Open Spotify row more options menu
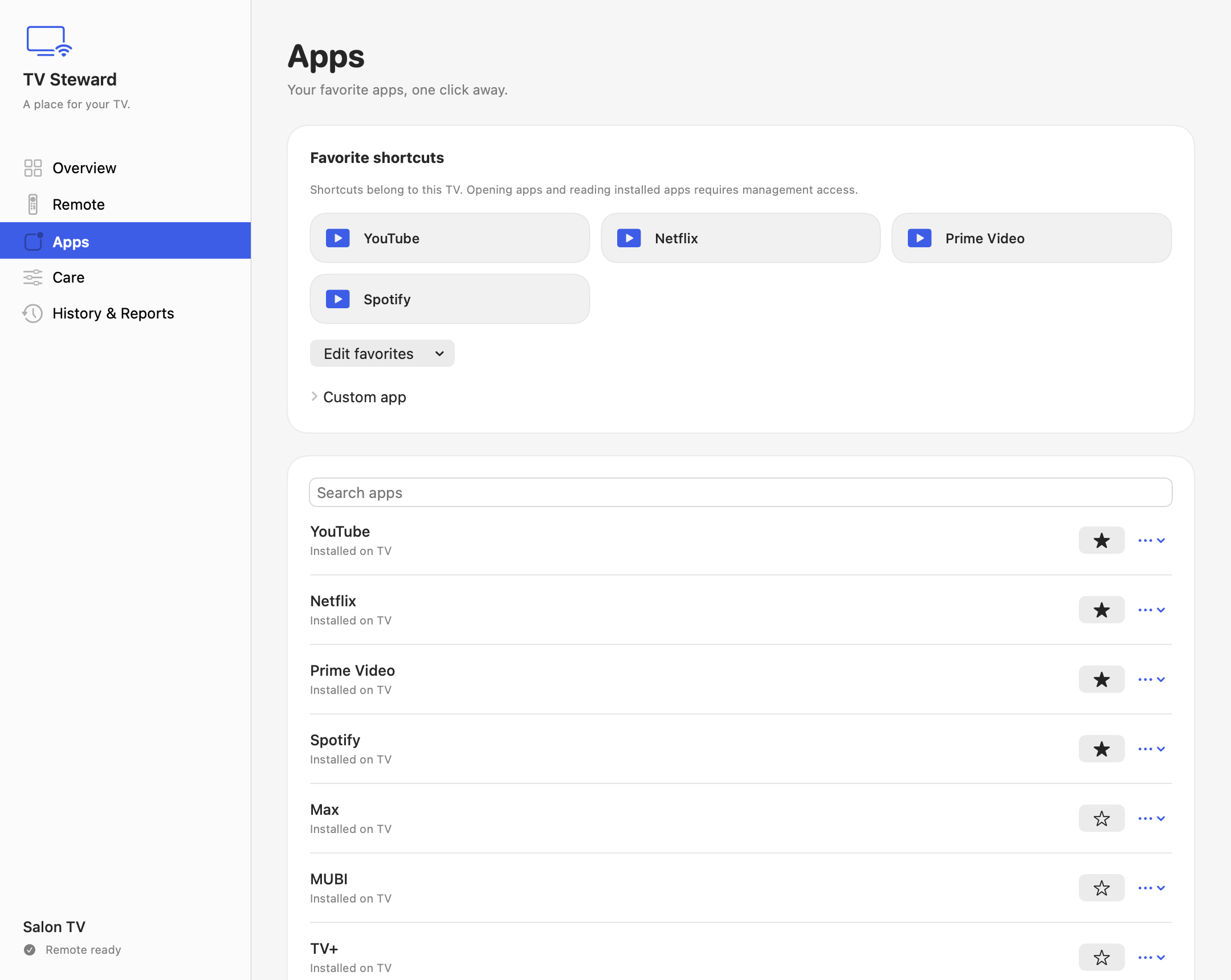The height and width of the screenshot is (980, 1231). coord(1151,749)
